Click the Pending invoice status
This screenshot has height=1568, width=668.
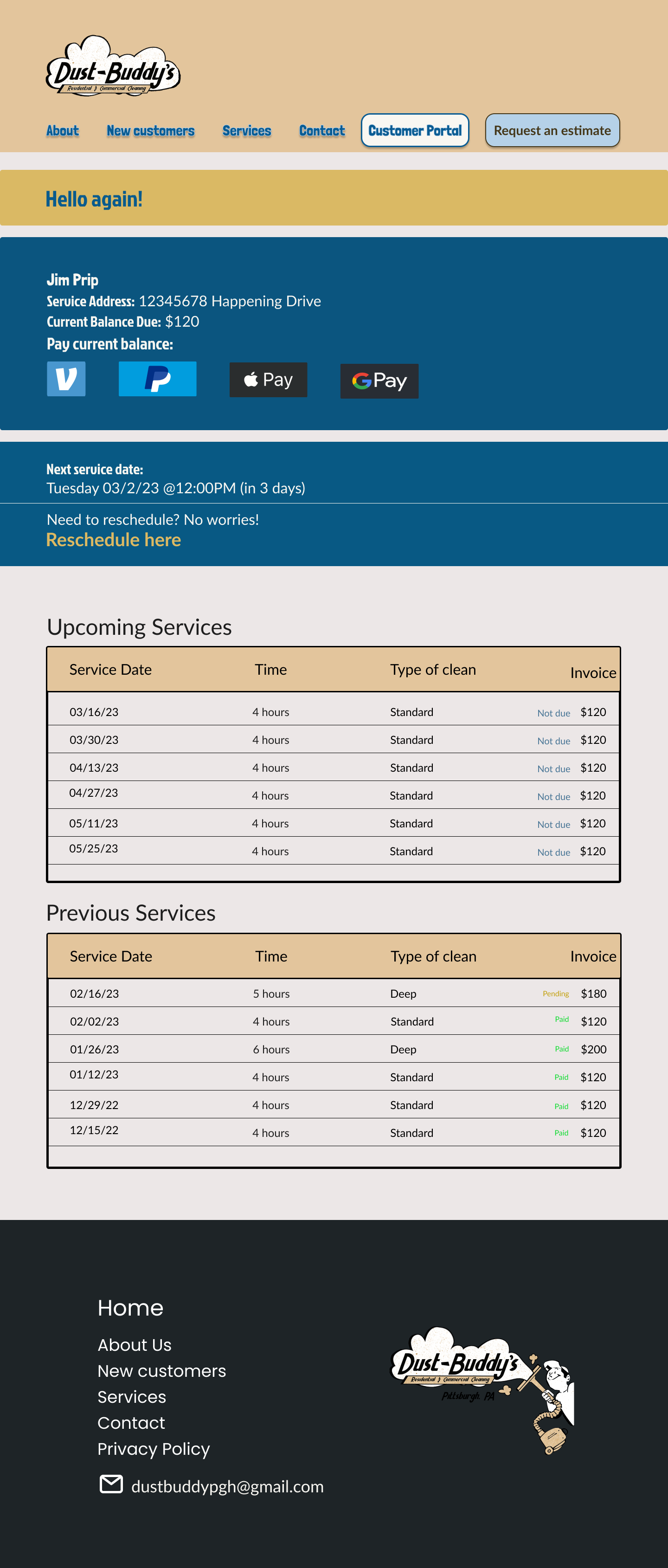tap(556, 994)
